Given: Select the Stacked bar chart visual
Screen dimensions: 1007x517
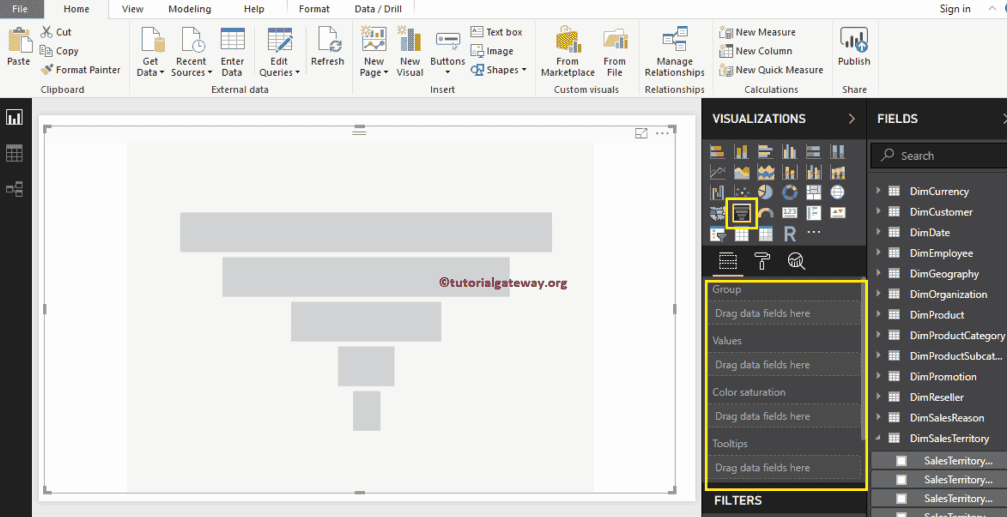Looking at the screenshot, I should click(x=717, y=152).
